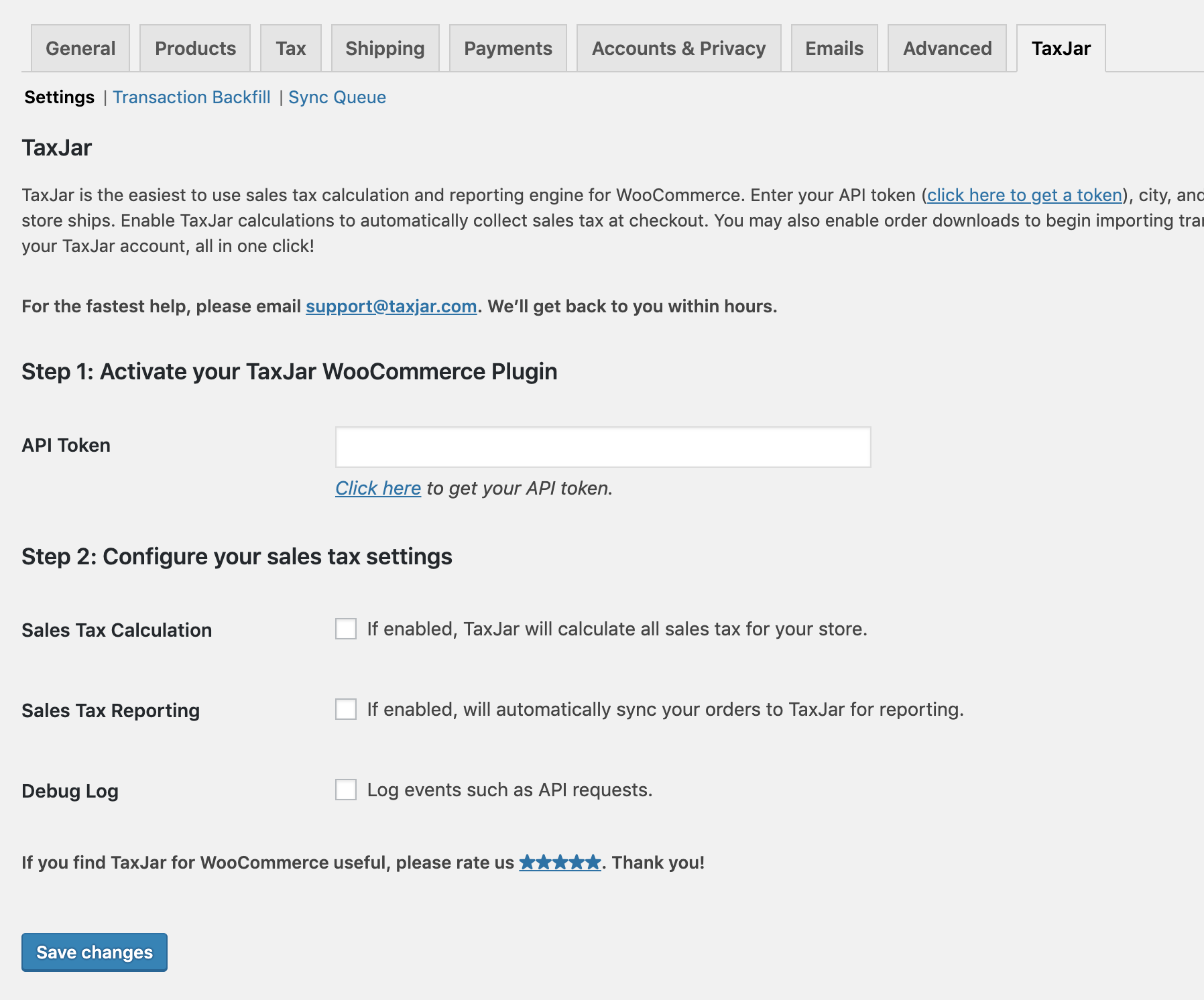1204x1000 pixels.
Task: Click the 'TaxJar' page heading
Action: 56,147
